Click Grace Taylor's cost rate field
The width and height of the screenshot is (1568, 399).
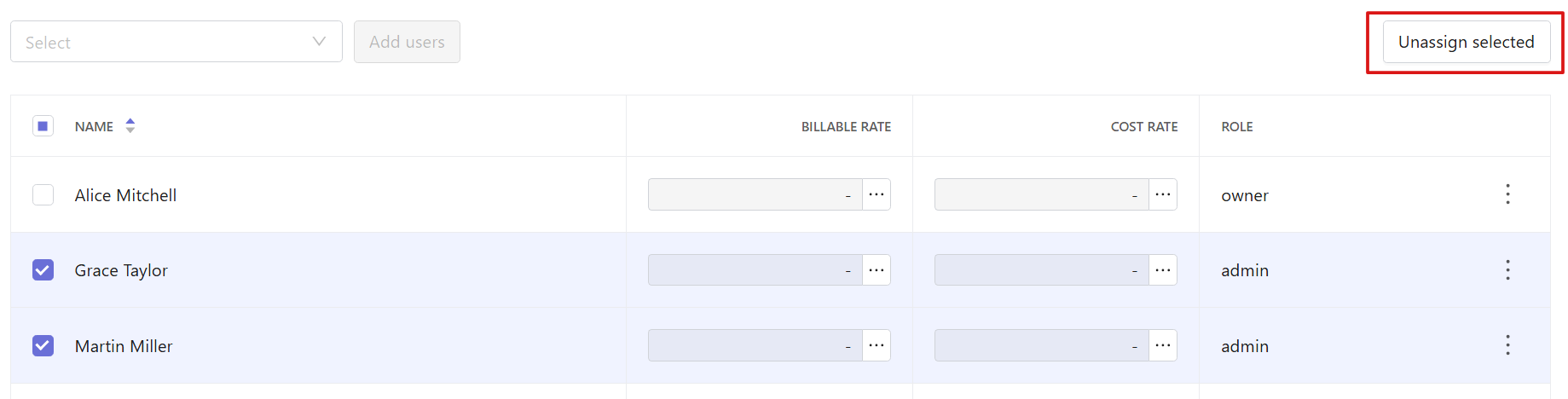[x=1042, y=270]
